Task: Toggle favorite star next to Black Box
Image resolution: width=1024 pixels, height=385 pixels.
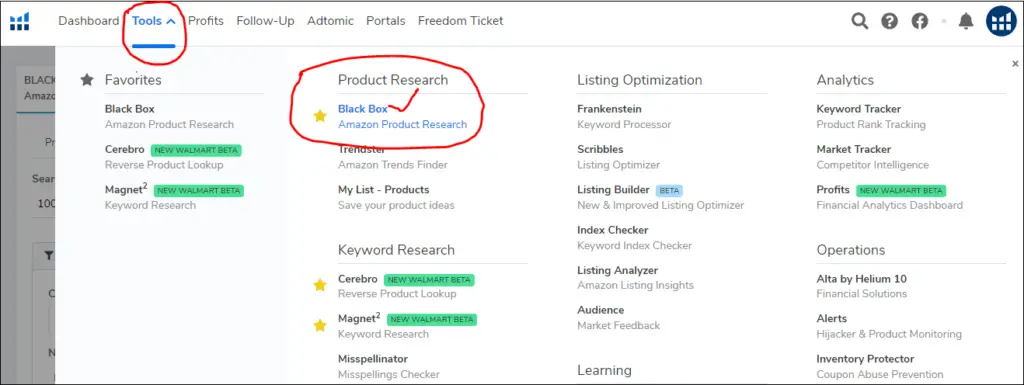Action: point(319,116)
